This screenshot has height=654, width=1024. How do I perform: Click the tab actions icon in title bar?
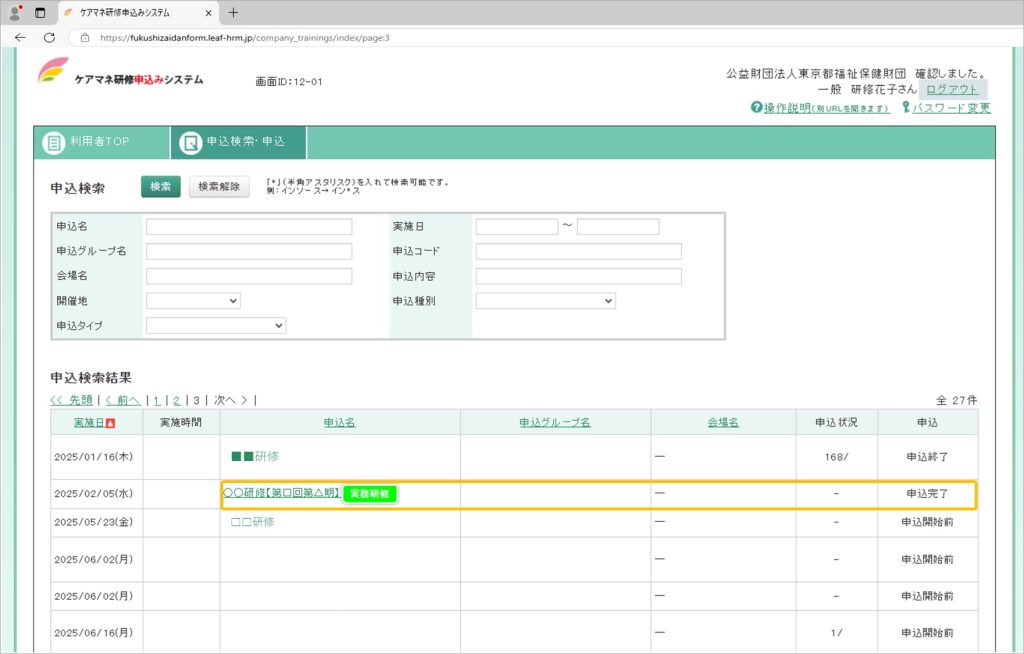point(40,12)
